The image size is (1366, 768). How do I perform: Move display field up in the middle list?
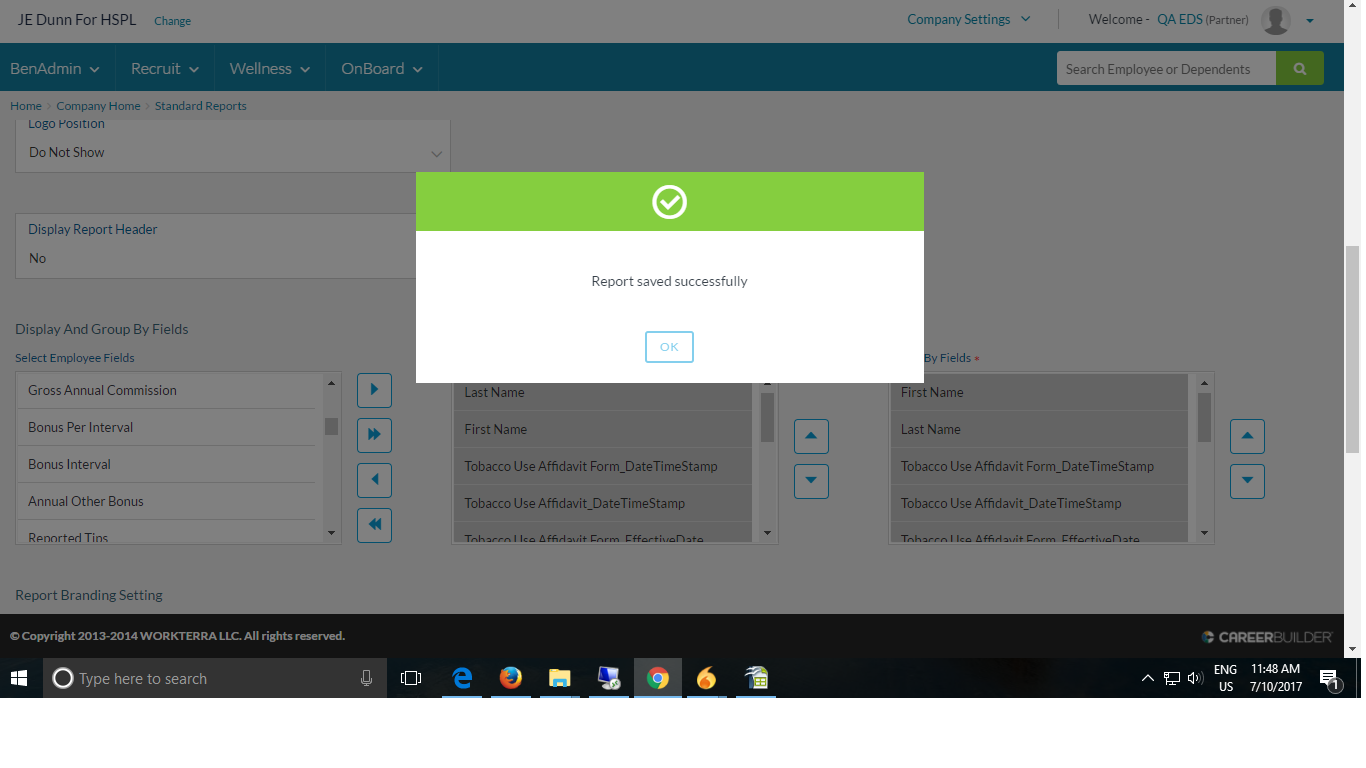coord(810,436)
